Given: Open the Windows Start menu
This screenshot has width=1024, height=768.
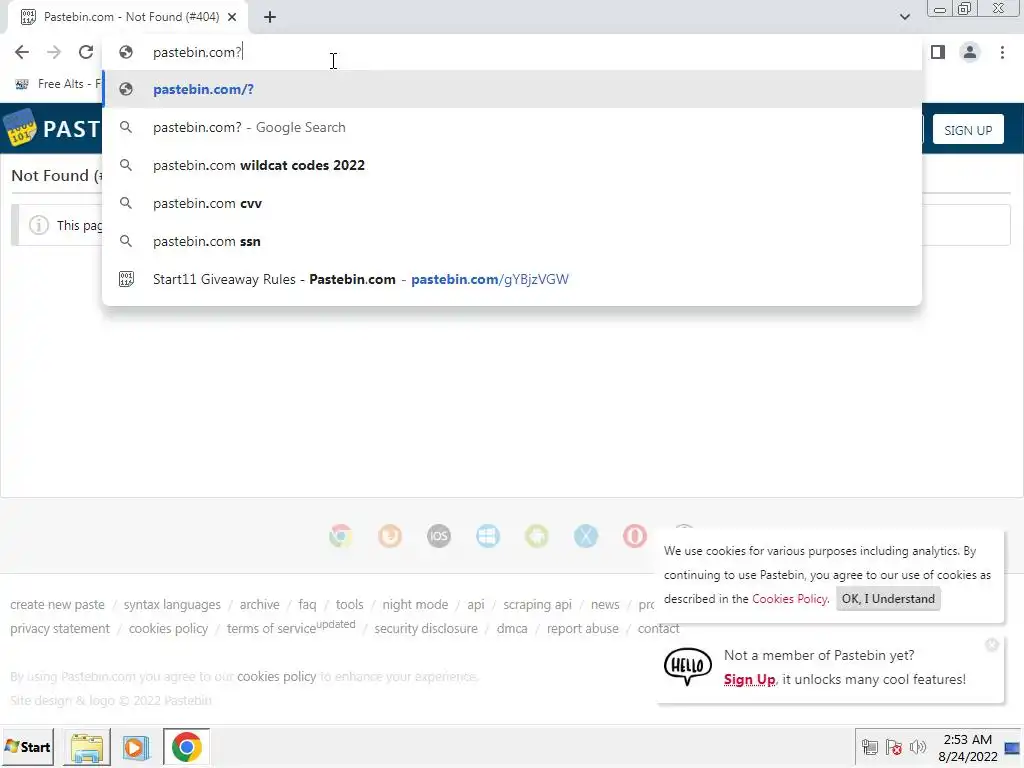Looking at the screenshot, I should tap(27, 746).
